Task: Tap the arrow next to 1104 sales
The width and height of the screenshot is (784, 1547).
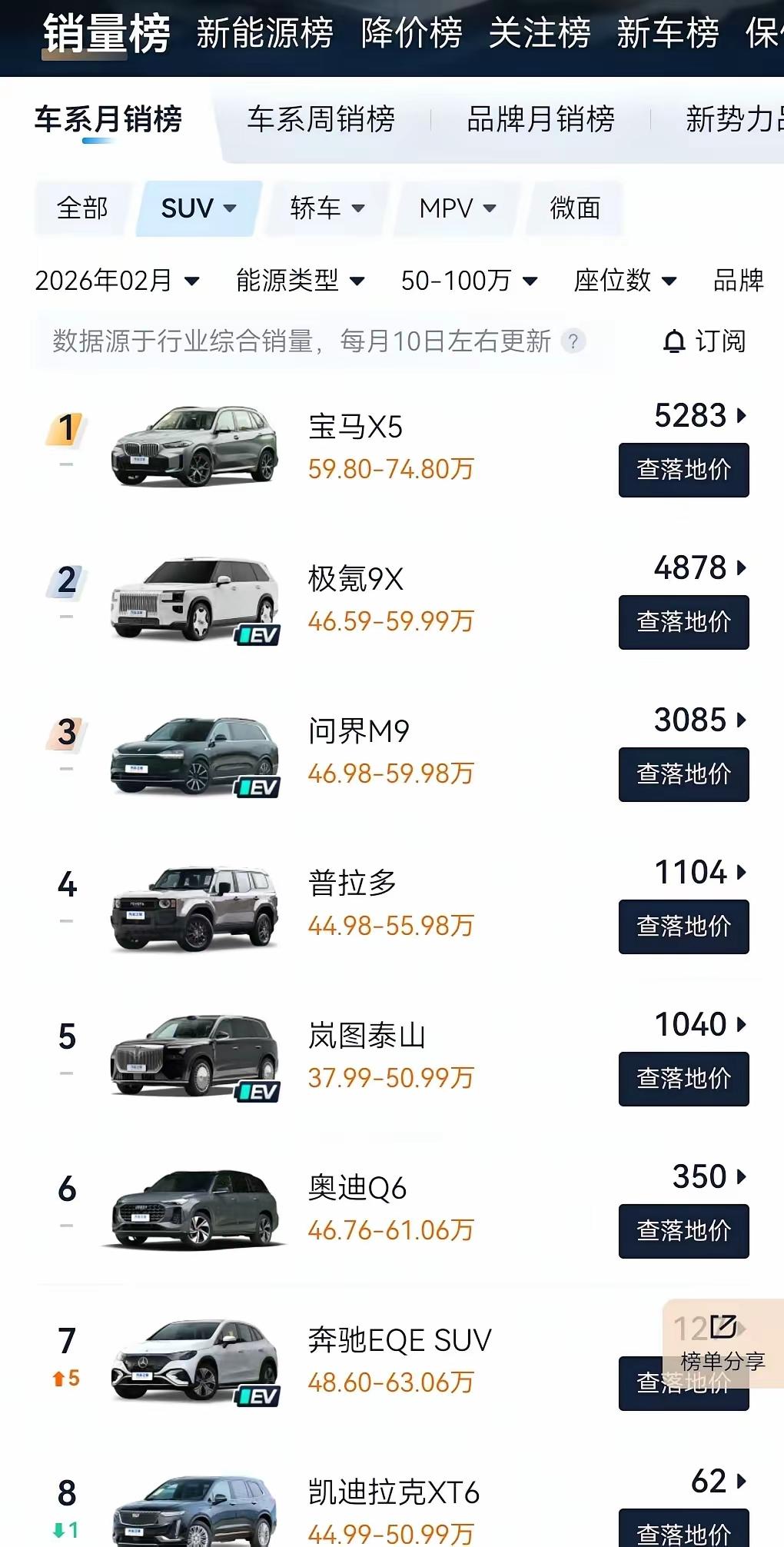Action: [x=741, y=873]
